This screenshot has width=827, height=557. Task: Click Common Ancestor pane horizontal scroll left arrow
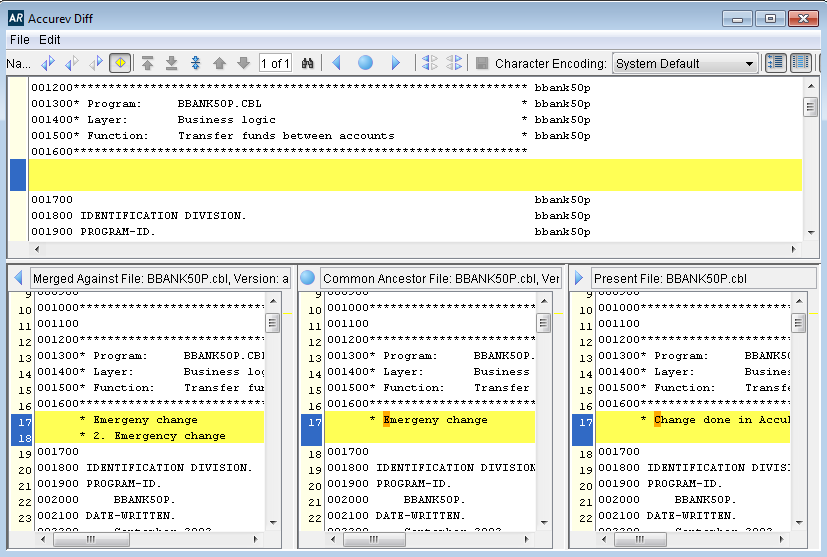coord(333,539)
